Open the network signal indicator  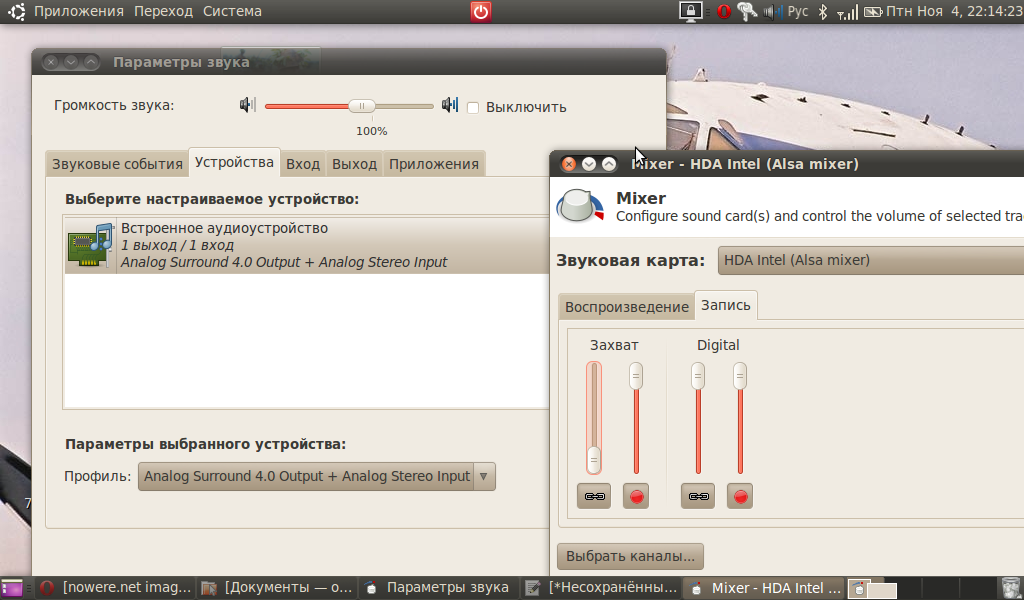click(847, 12)
